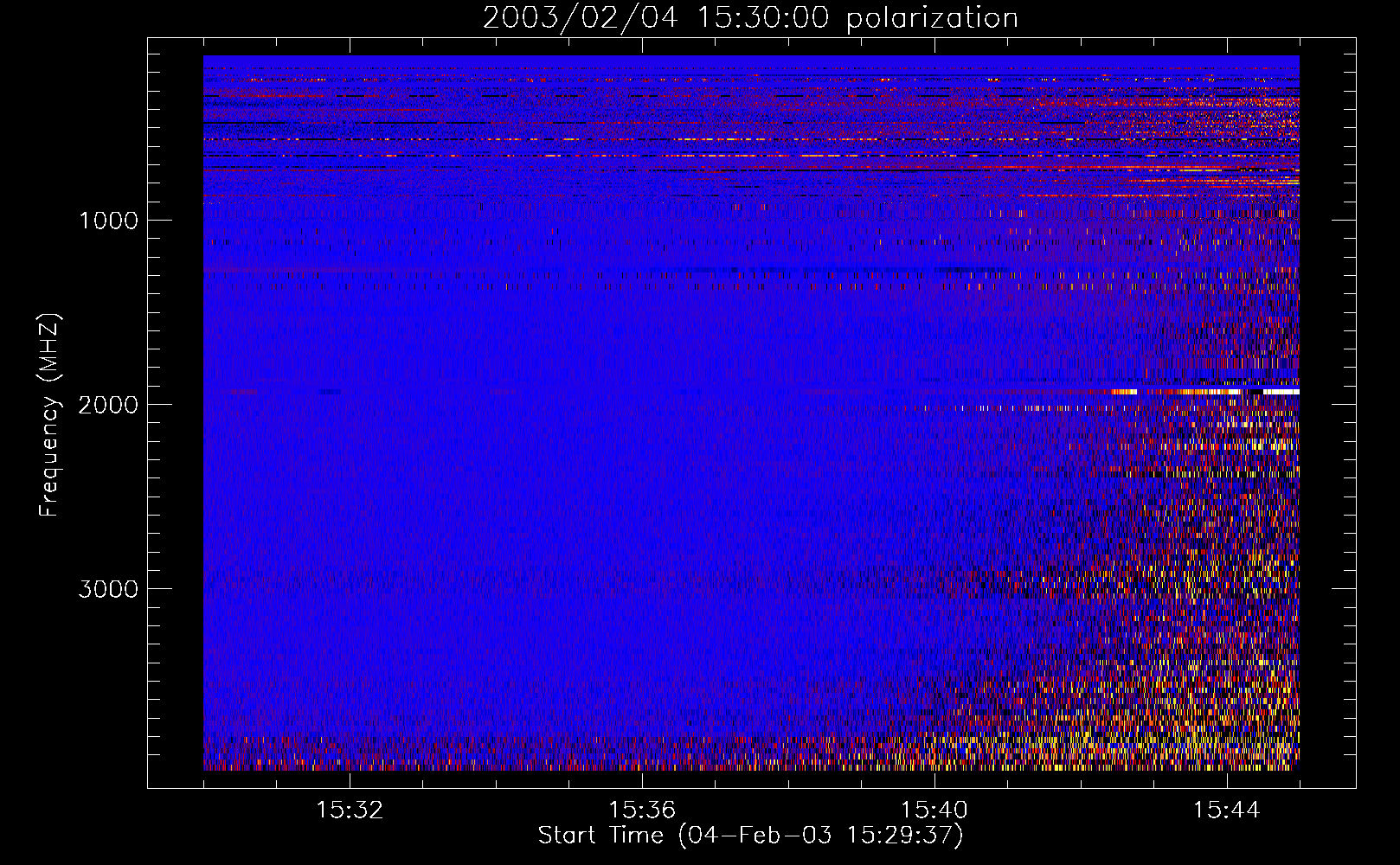Screen dimensions: 1400x865
Task: Click the 15:32 time tick label
Action: pos(350,811)
